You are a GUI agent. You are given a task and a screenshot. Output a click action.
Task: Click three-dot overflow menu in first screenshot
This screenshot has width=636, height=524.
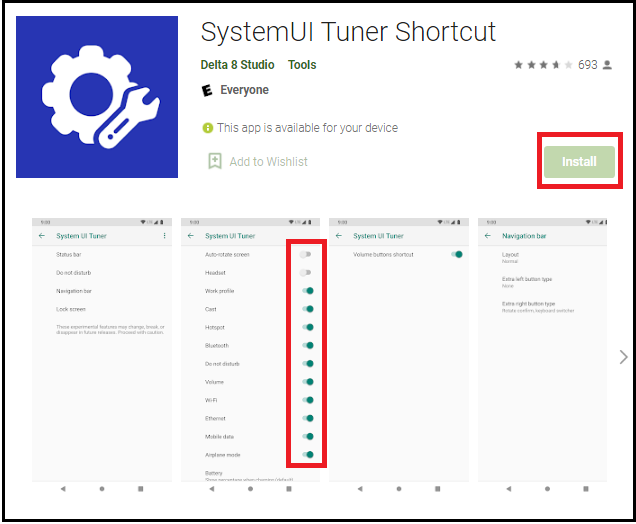coord(164,236)
